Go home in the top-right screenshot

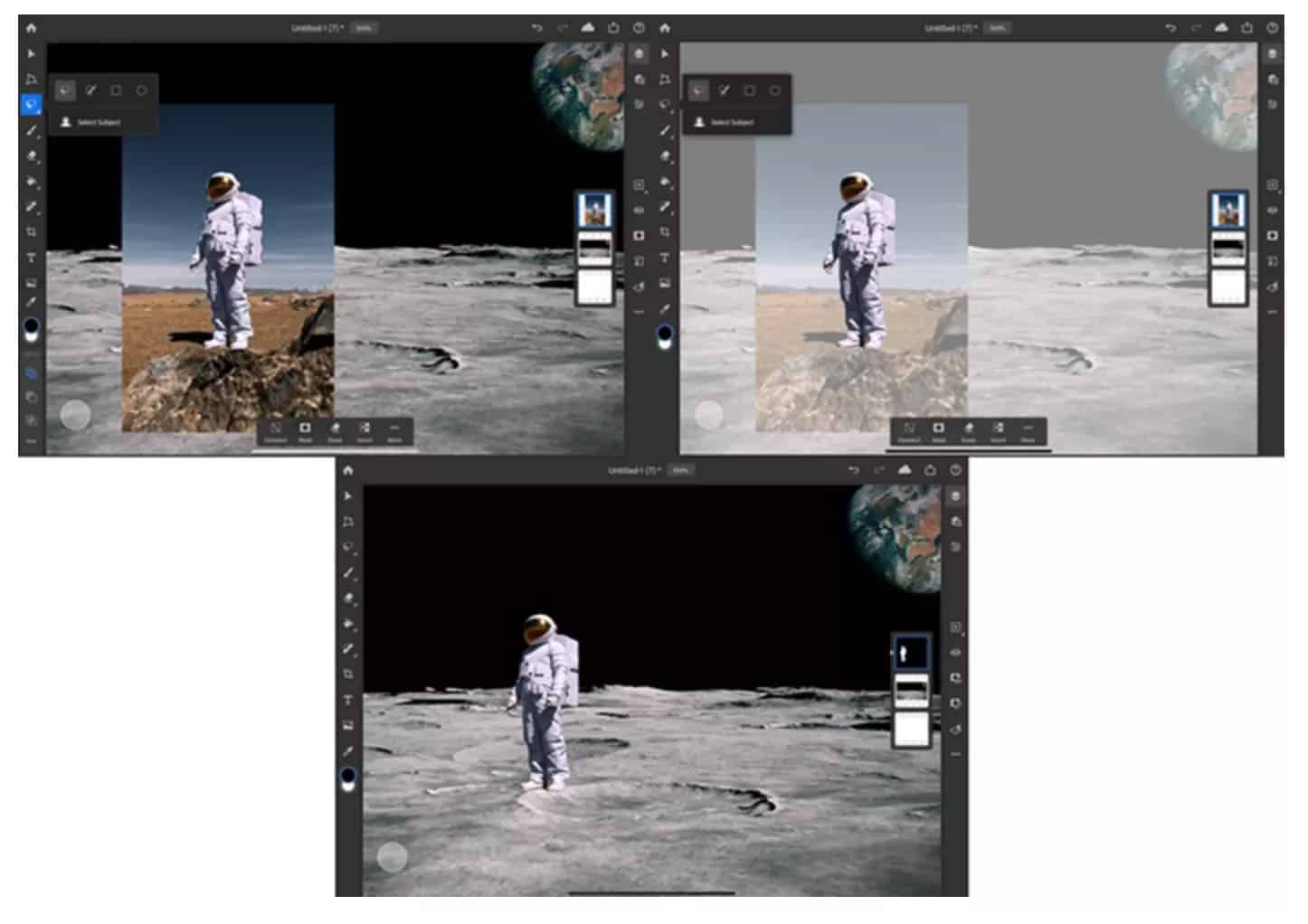point(665,28)
